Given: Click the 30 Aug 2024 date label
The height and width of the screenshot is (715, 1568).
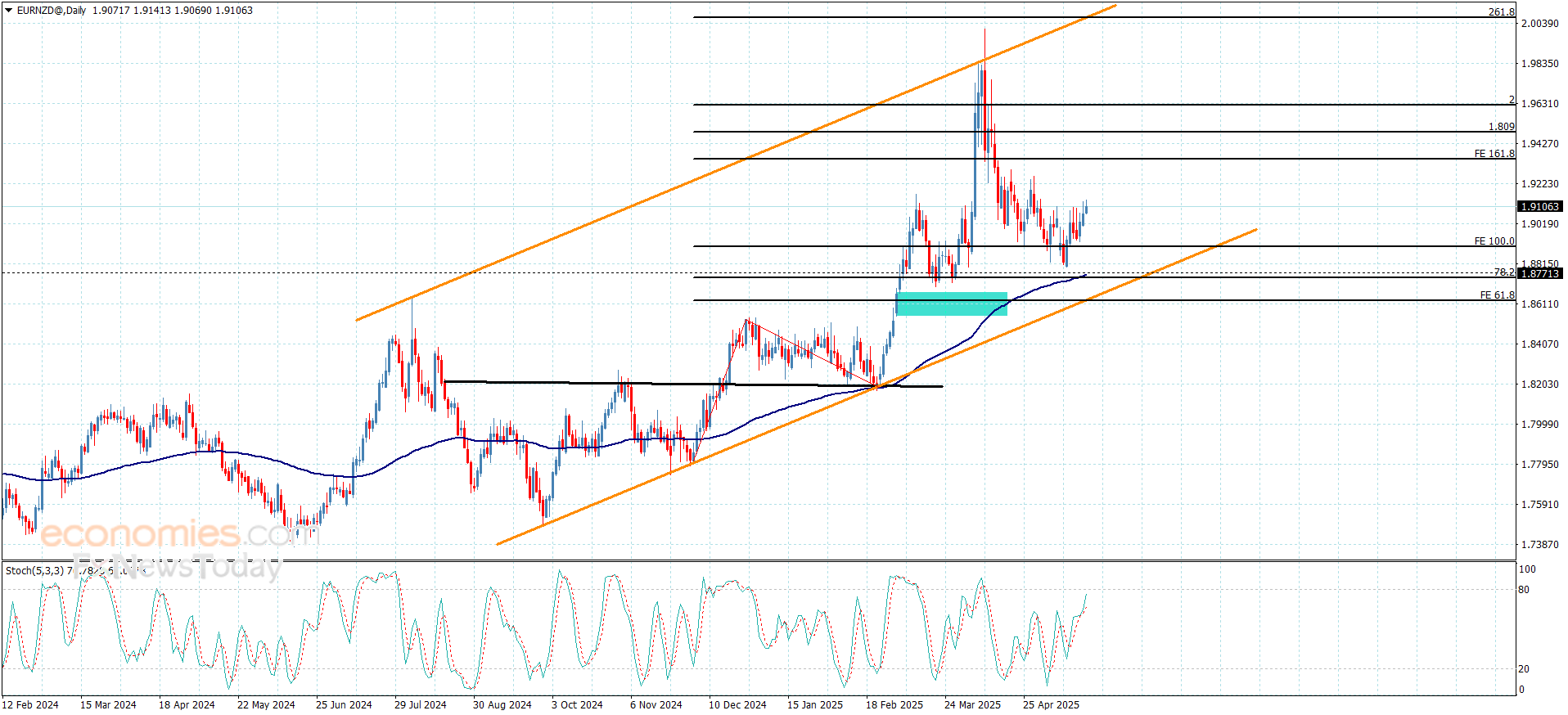Looking at the screenshot, I should click(502, 705).
